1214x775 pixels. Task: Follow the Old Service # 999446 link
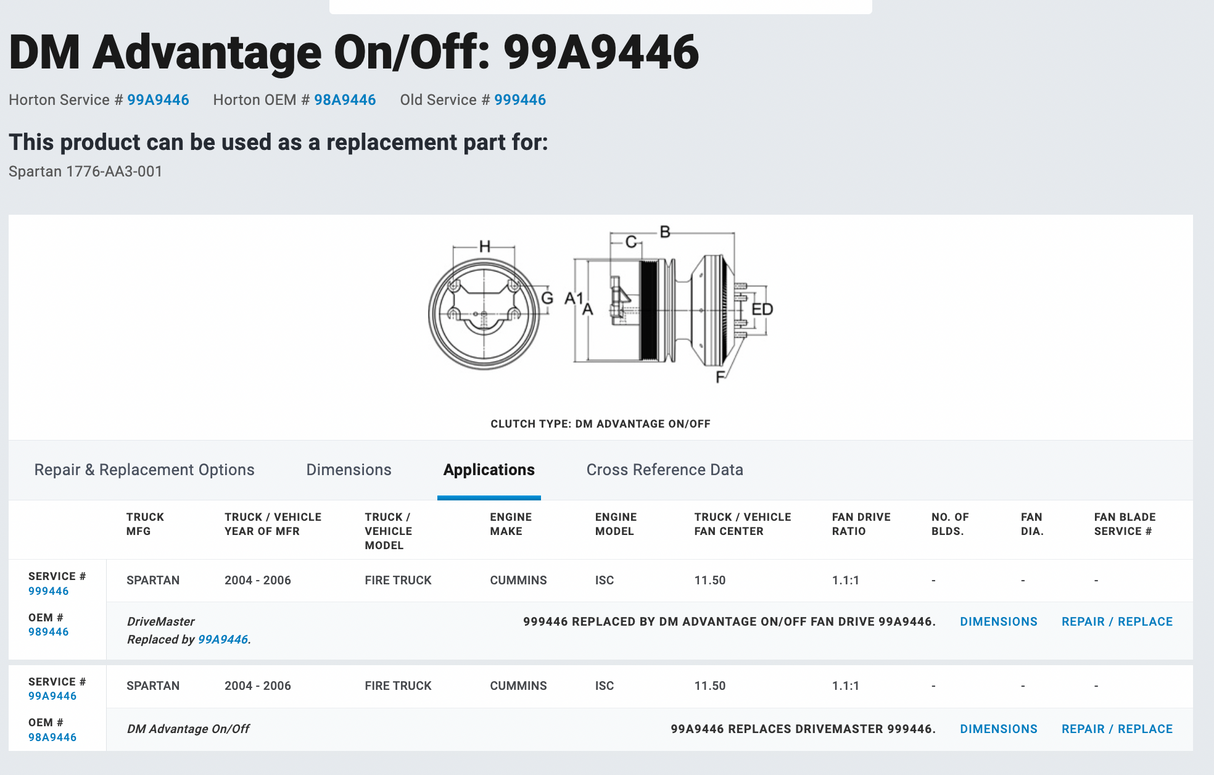click(520, 100)
